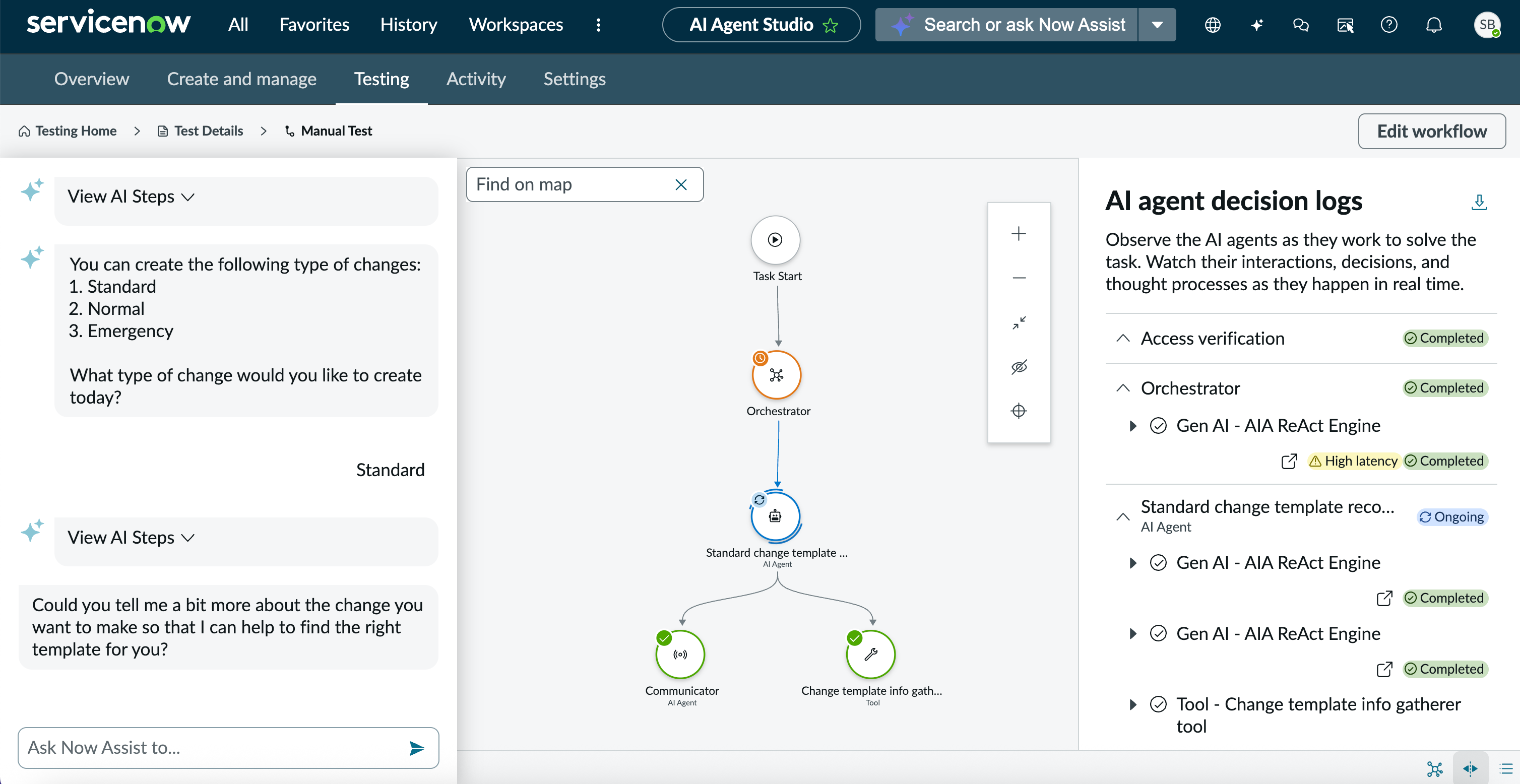This screenshot has width=1520, height=784.
Task: Switch to the Overview tab
Action: point(91,79)
